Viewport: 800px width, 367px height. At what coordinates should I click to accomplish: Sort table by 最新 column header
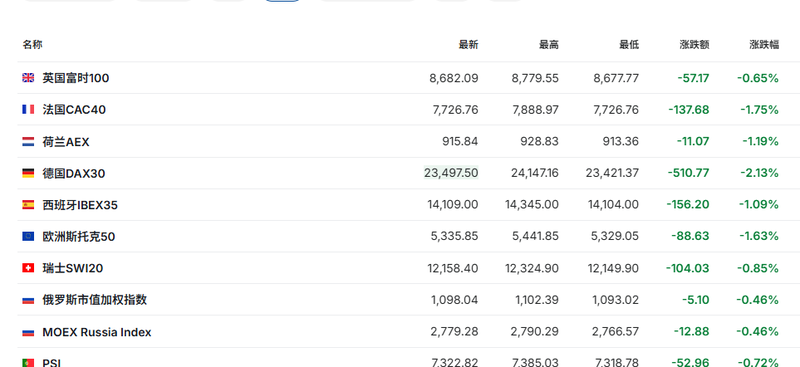pyautogui.click(x=468, y=45)
